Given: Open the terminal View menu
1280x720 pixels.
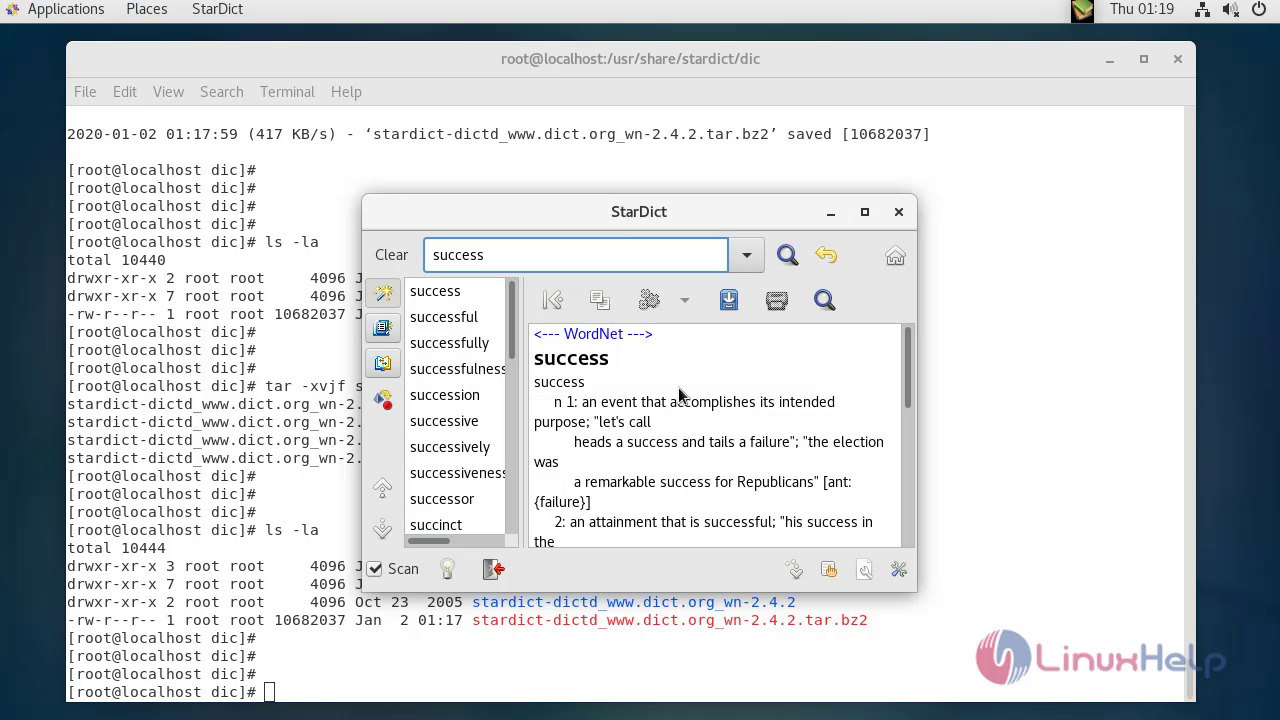Looking at the screenshot, I should click(168, 91).
